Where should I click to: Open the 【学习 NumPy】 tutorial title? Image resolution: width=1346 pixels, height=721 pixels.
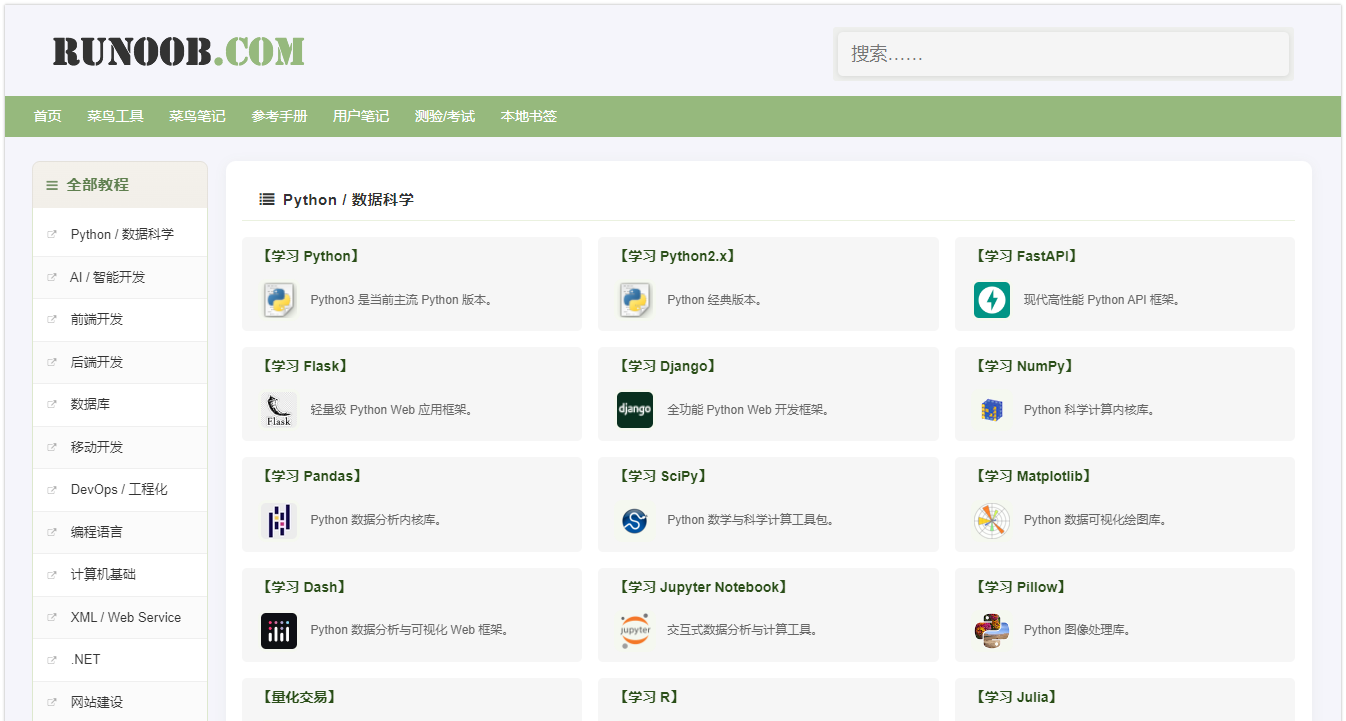pos(1026,366)
